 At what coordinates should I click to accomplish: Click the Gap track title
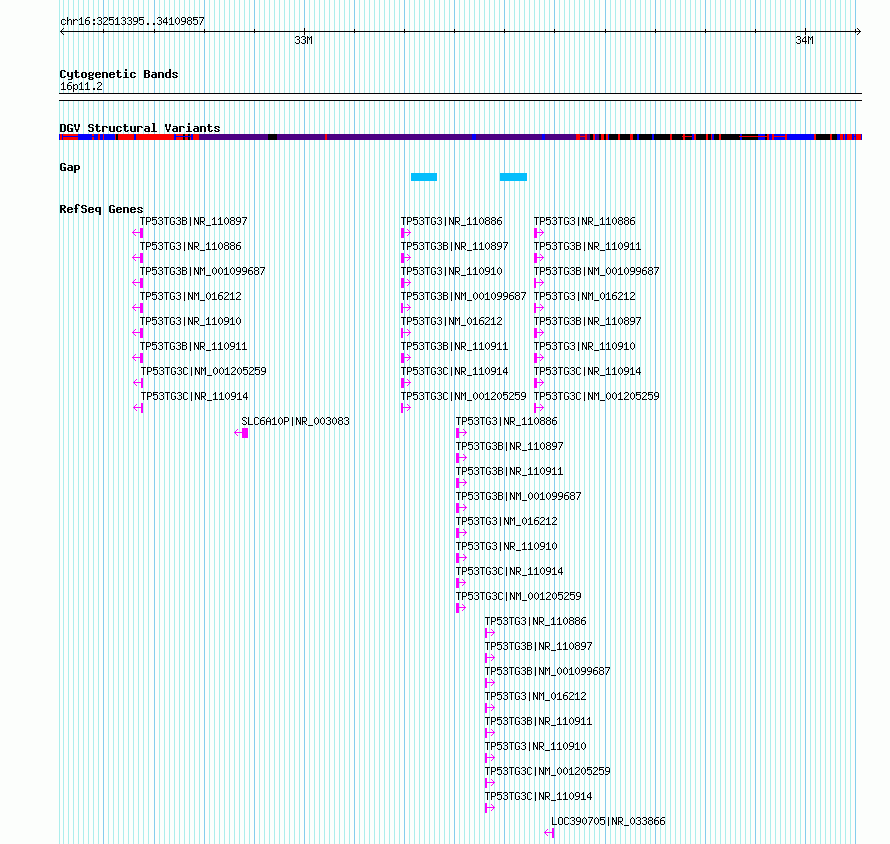point(70,167)
